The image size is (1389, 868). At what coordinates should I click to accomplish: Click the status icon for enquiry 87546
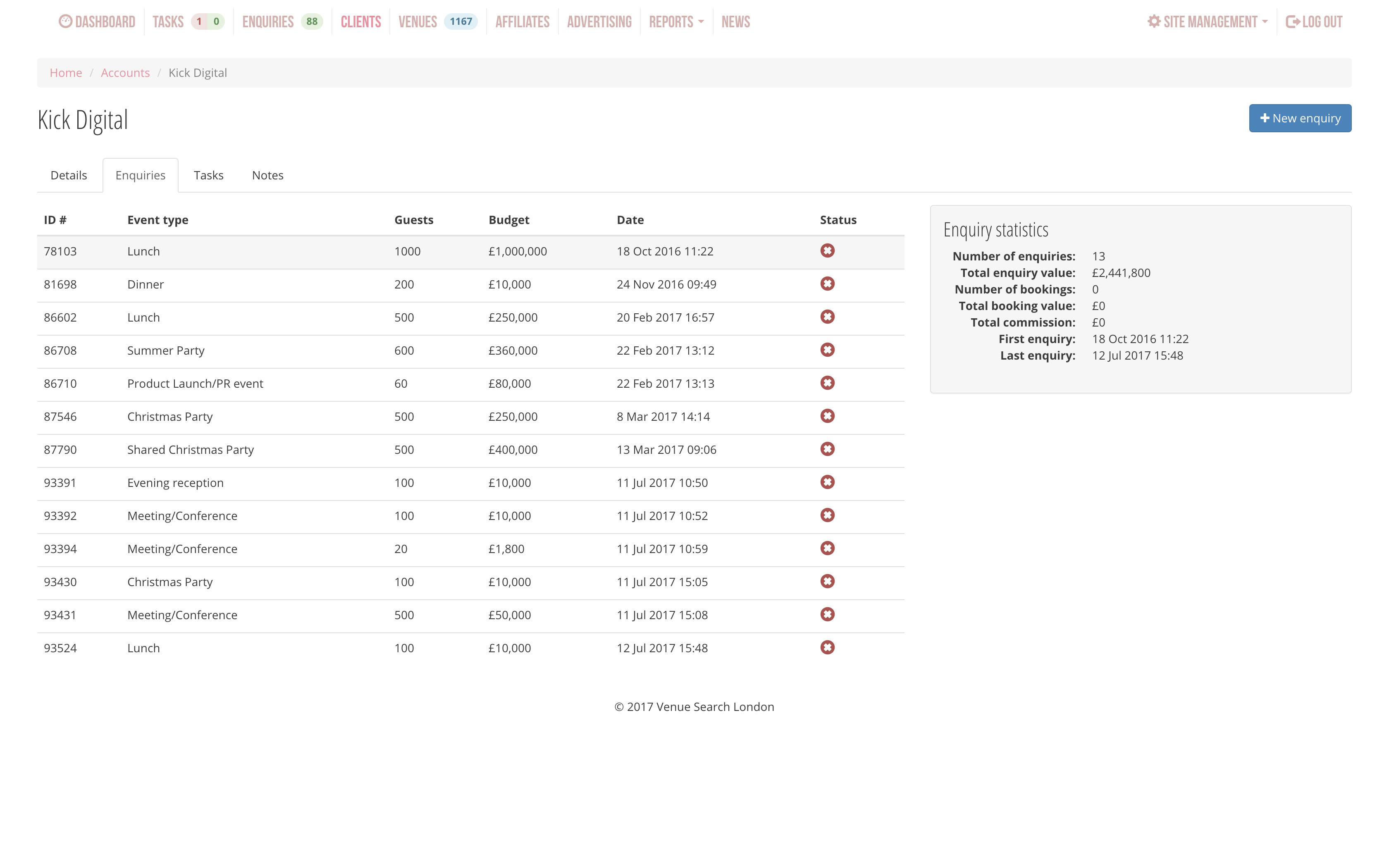[x=827, y=416]
